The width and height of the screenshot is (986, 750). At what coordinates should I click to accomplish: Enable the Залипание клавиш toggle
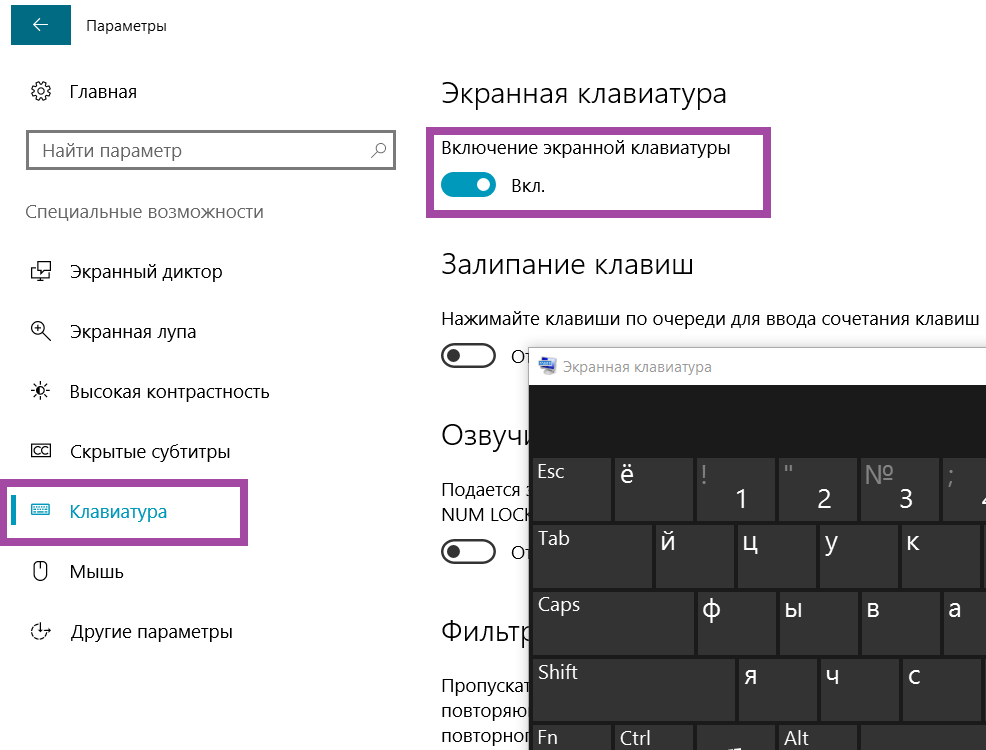tap(468, 356)
